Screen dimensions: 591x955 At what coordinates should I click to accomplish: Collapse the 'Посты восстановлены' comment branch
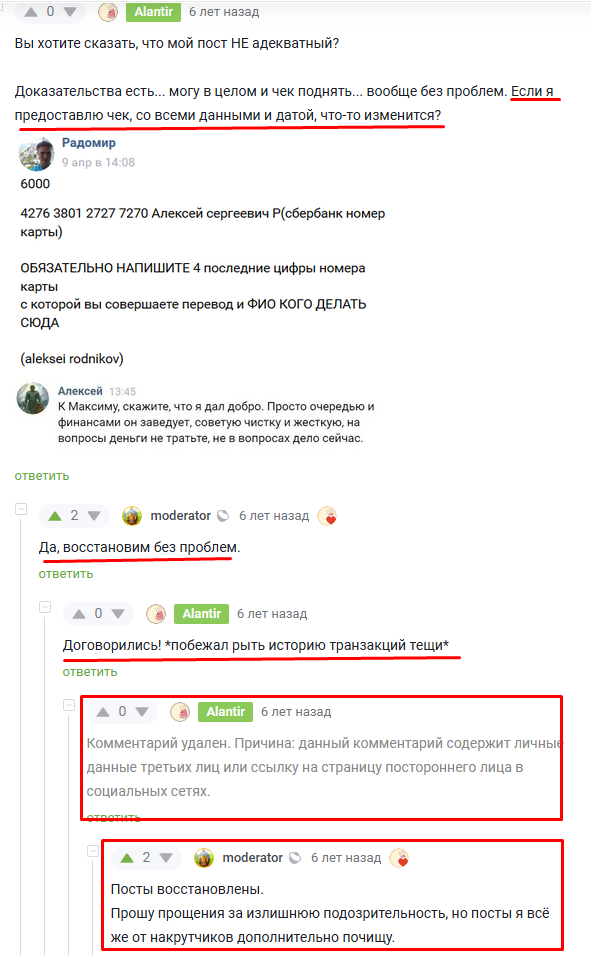coord(93,851)
